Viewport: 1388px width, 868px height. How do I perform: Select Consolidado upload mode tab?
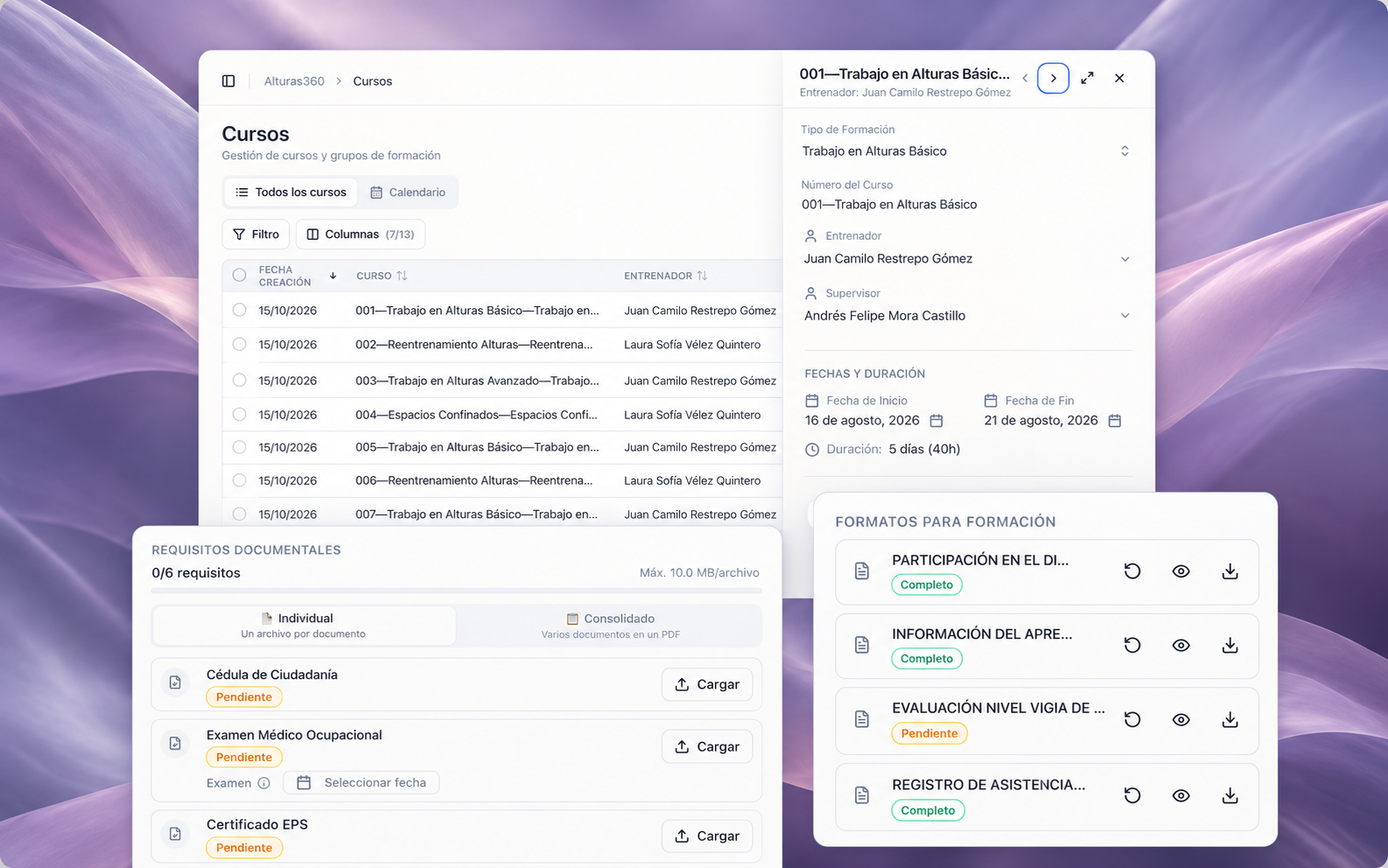click(x=610, y=625)
